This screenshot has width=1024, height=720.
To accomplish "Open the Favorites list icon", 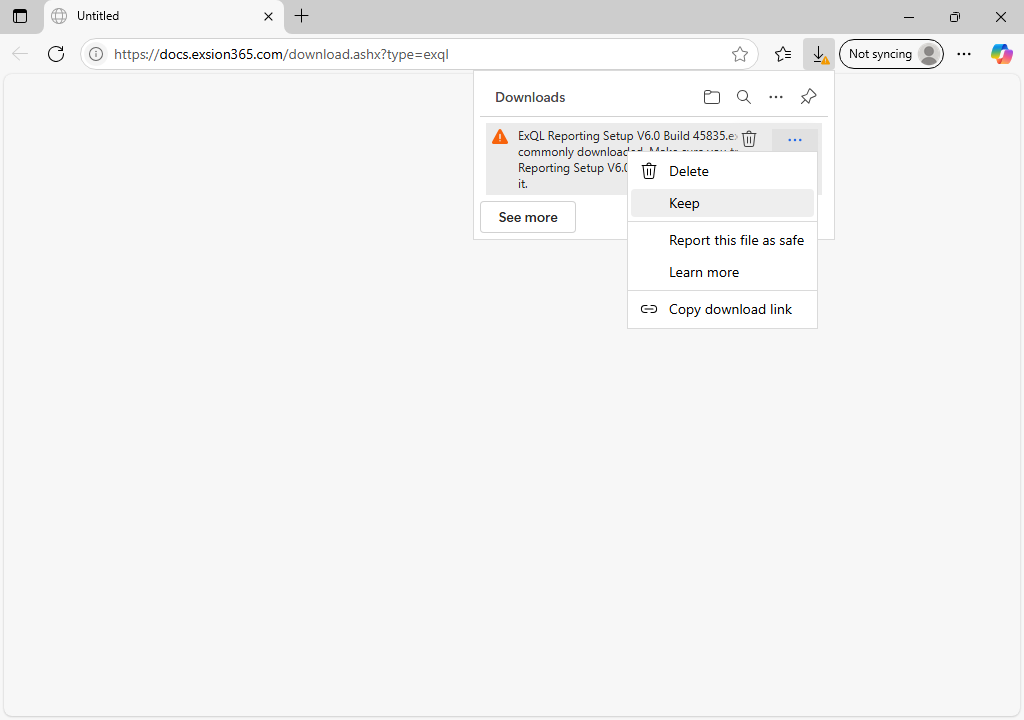I will (783, 54).
